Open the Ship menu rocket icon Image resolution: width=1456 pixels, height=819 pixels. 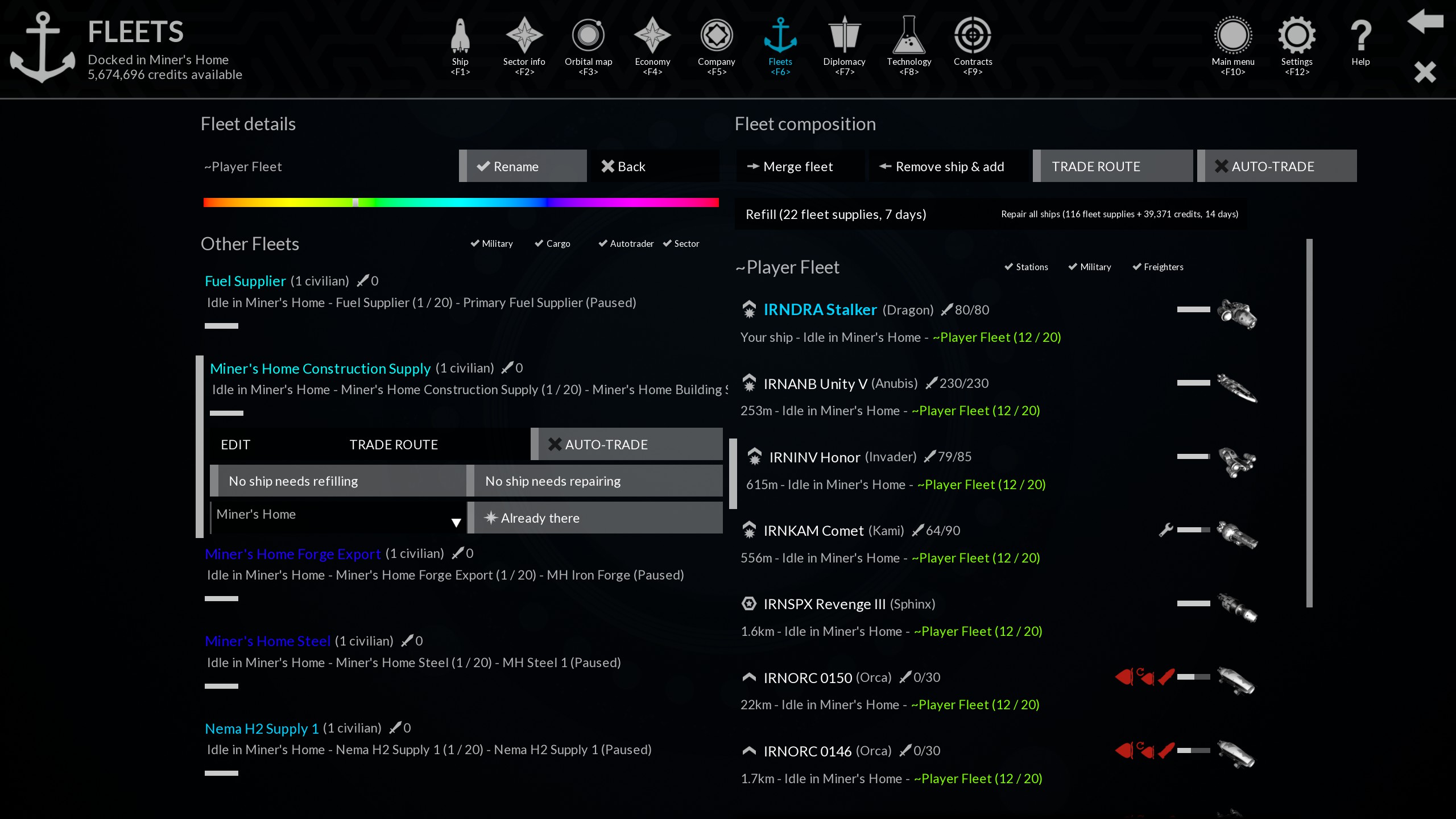pos(460,36)
